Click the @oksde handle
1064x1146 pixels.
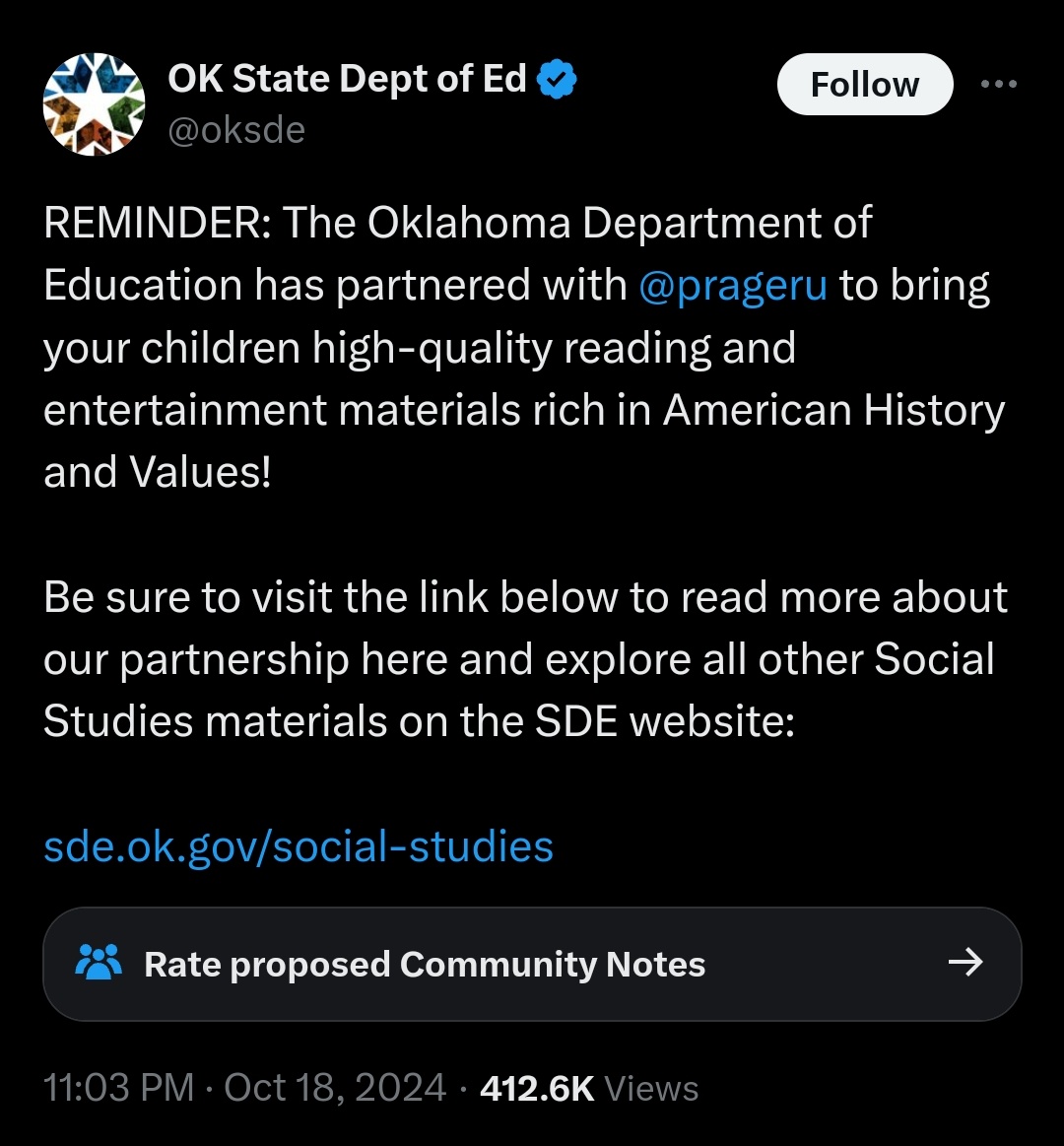point(236,130)
